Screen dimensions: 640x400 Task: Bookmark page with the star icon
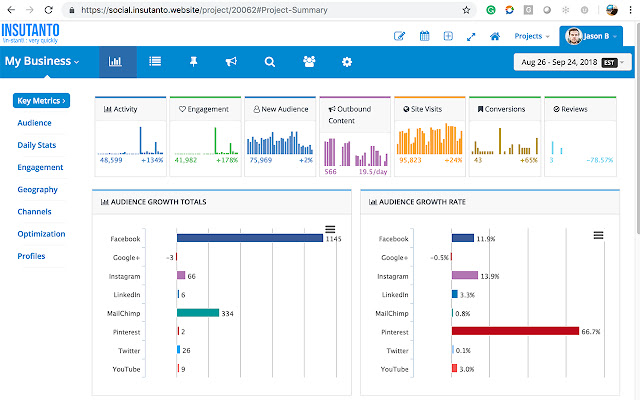tap(466, 10)
